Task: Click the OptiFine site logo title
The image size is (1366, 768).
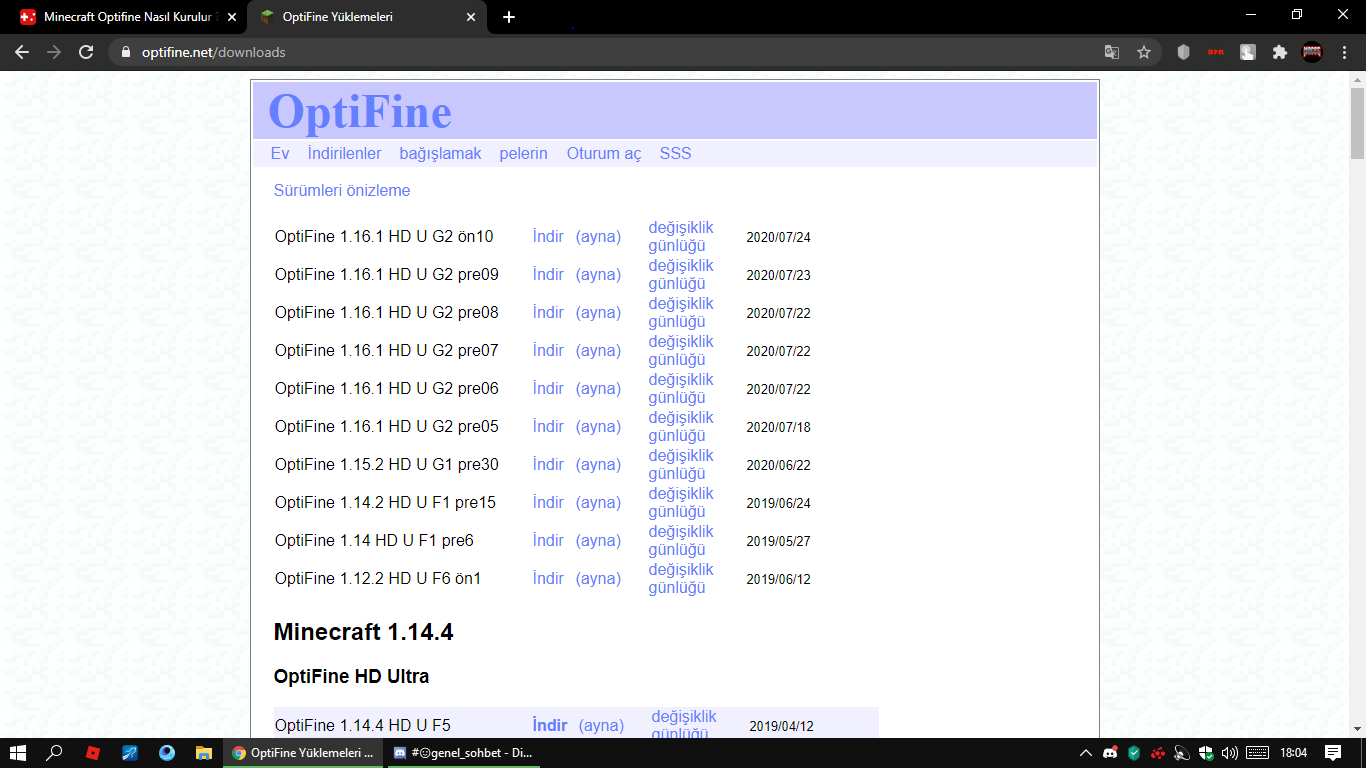Action: [360, 111]
